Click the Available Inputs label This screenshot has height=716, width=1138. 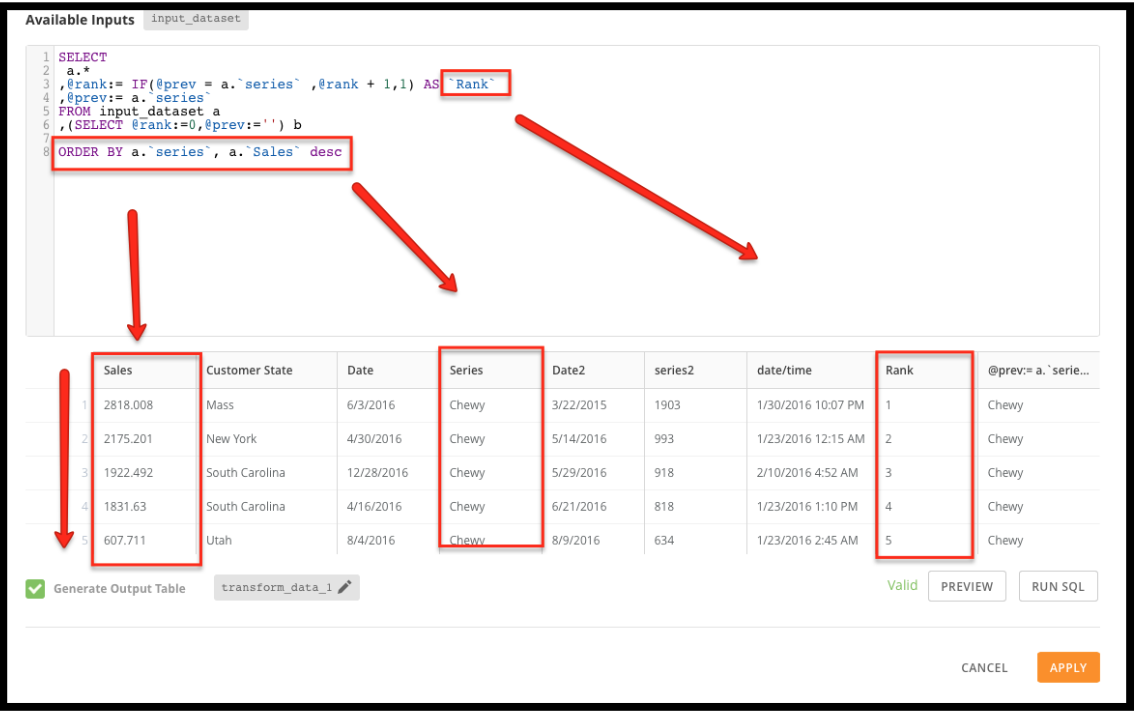click(x=80, y=19)
